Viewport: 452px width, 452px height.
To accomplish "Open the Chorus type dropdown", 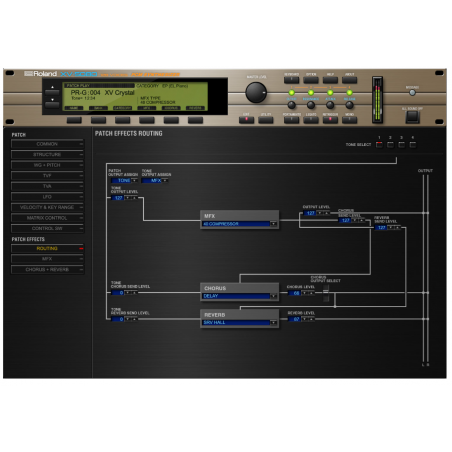I will (x=273, y=296).
